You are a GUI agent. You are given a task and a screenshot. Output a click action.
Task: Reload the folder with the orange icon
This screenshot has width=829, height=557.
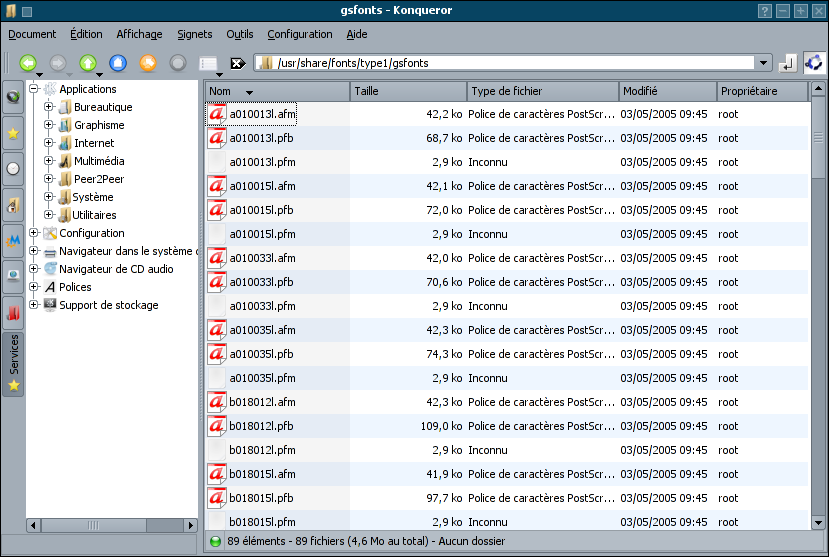coord(147,63)
